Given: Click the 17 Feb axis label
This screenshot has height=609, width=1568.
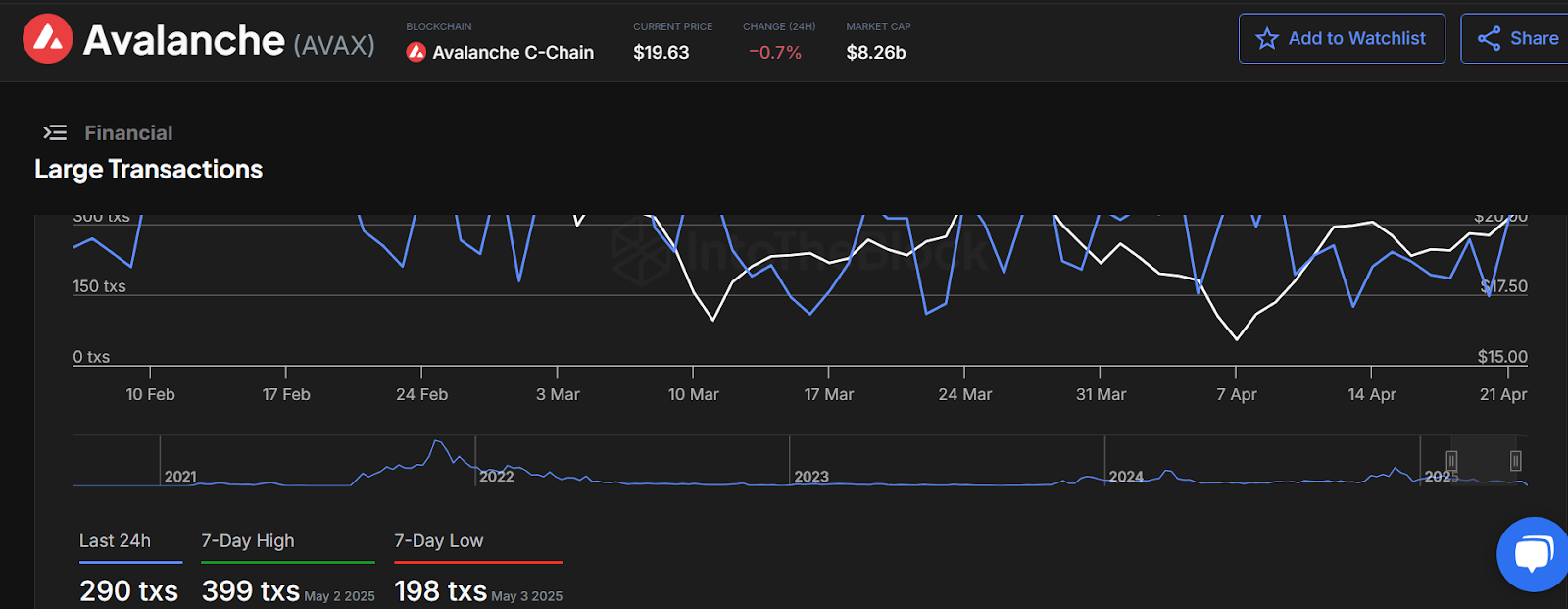Looking at the screenshot, I should point(286,394).
